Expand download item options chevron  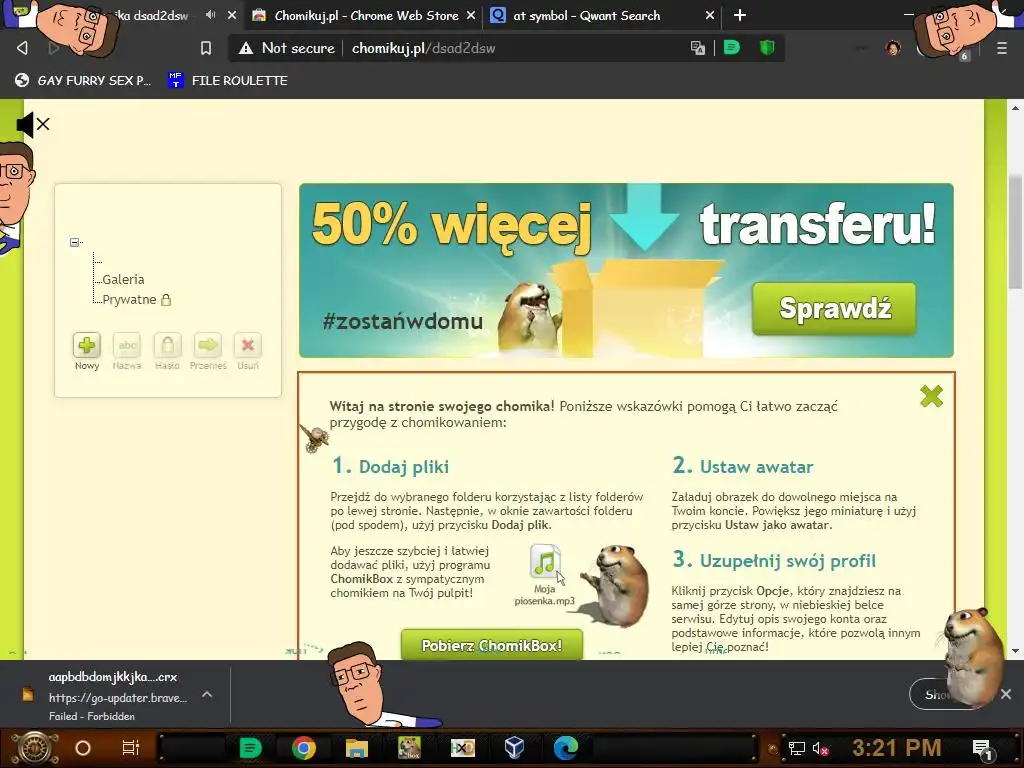pos(207,695)
